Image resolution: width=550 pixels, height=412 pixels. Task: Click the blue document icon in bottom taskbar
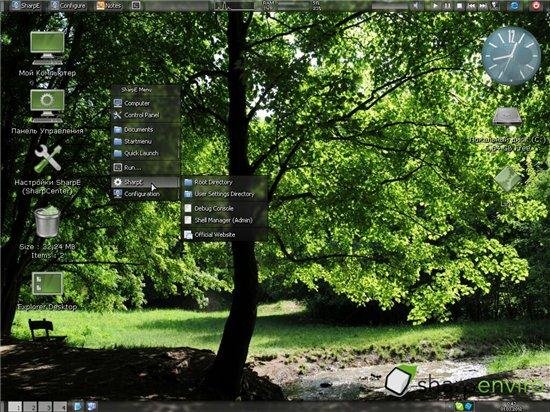78,406
